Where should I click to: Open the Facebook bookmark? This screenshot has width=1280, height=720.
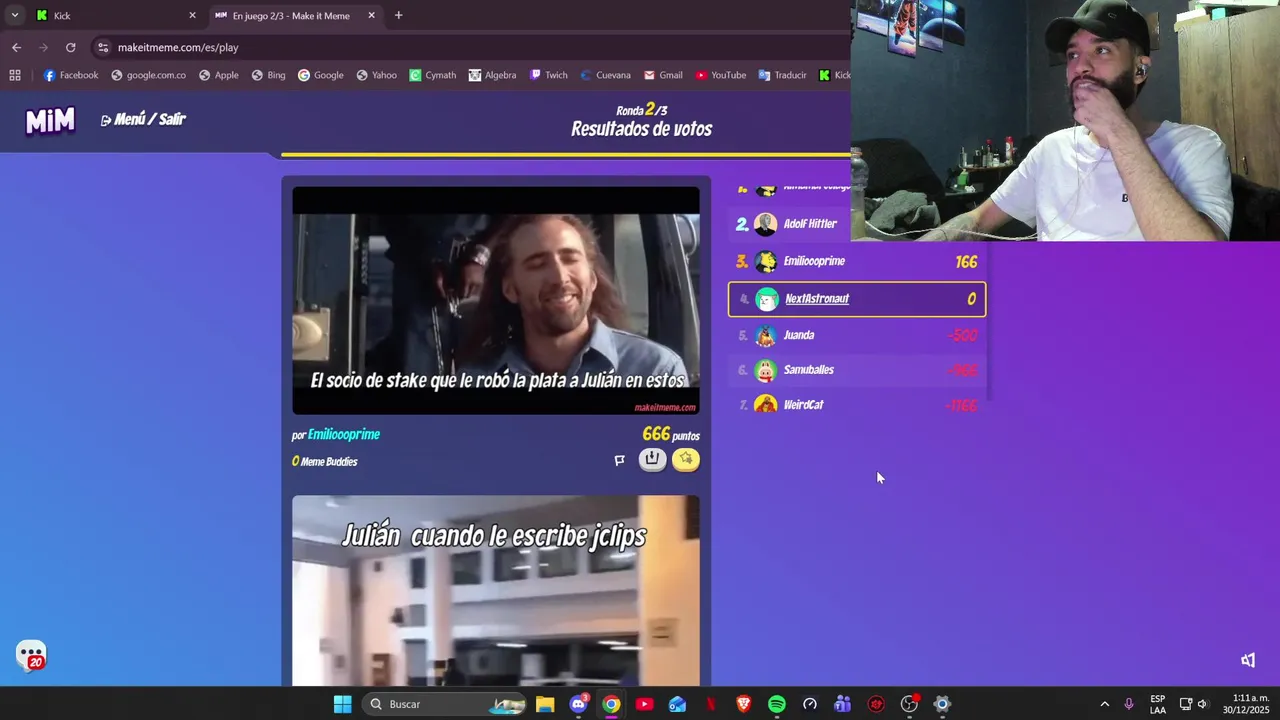pos(70,75)
